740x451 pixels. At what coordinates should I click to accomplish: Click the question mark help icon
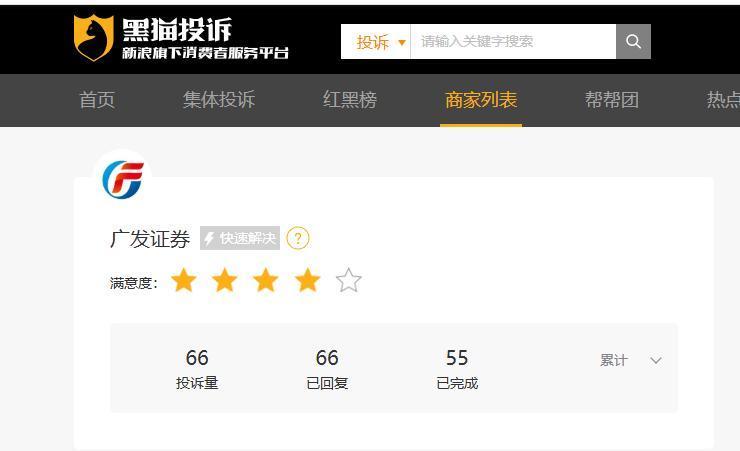[298, 238]
